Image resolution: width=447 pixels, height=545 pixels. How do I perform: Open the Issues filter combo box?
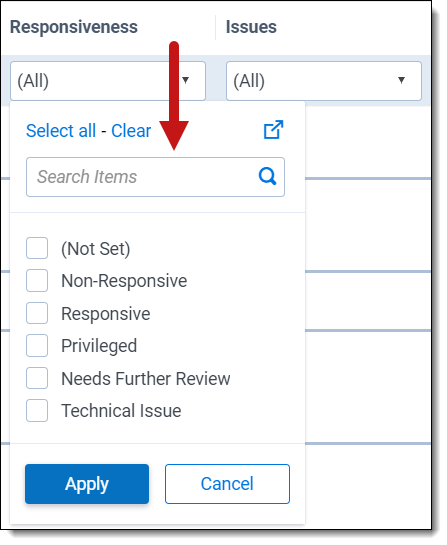324,81
